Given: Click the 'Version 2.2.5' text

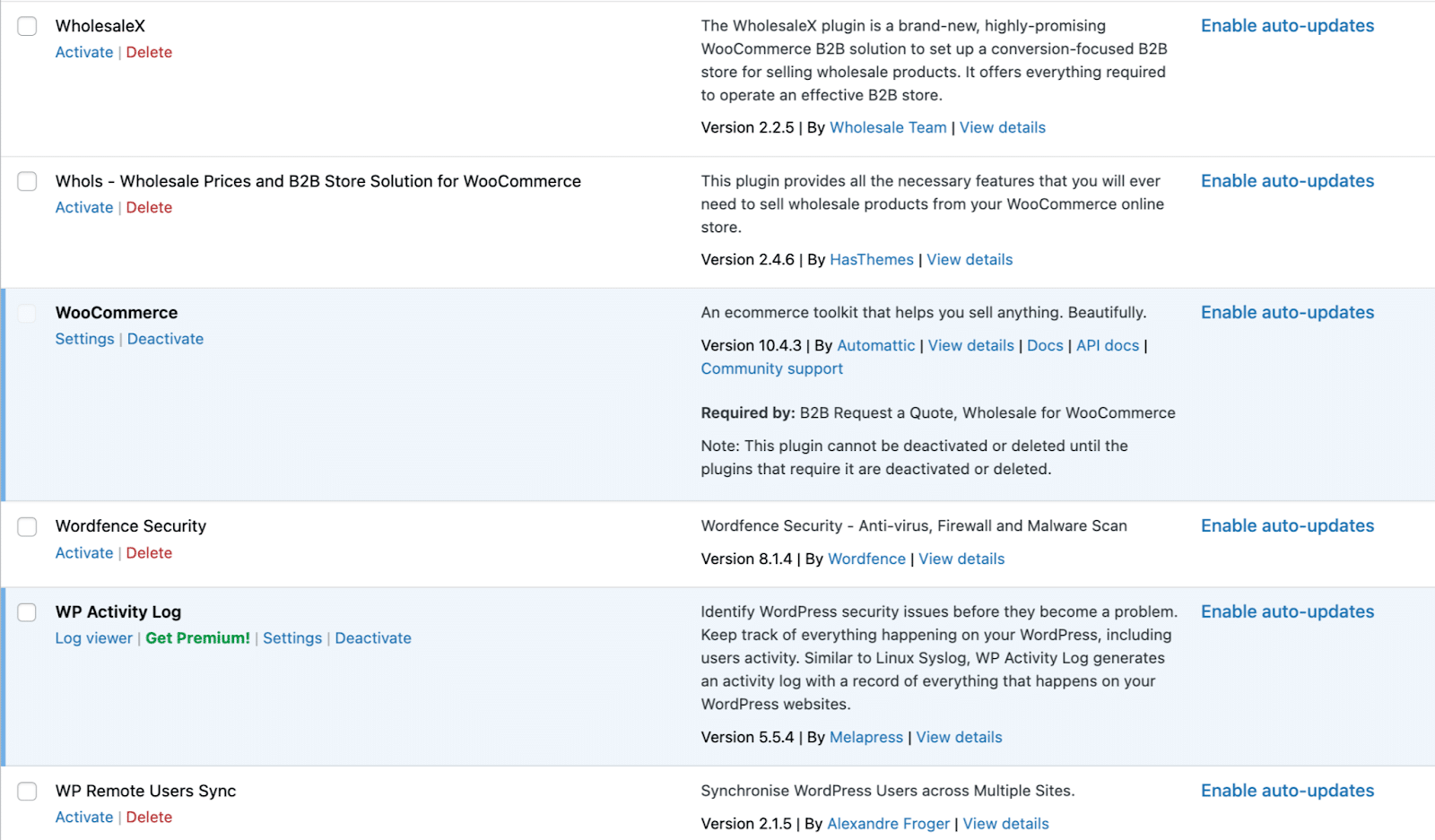Looking at the screenshot, I should click(x=748, y=127).
